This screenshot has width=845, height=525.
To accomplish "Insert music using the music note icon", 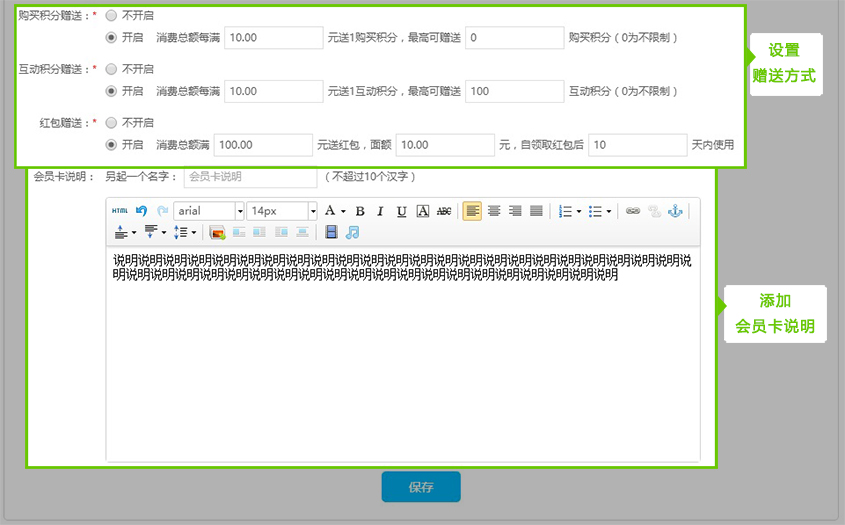I will click(x=352, y=232).
